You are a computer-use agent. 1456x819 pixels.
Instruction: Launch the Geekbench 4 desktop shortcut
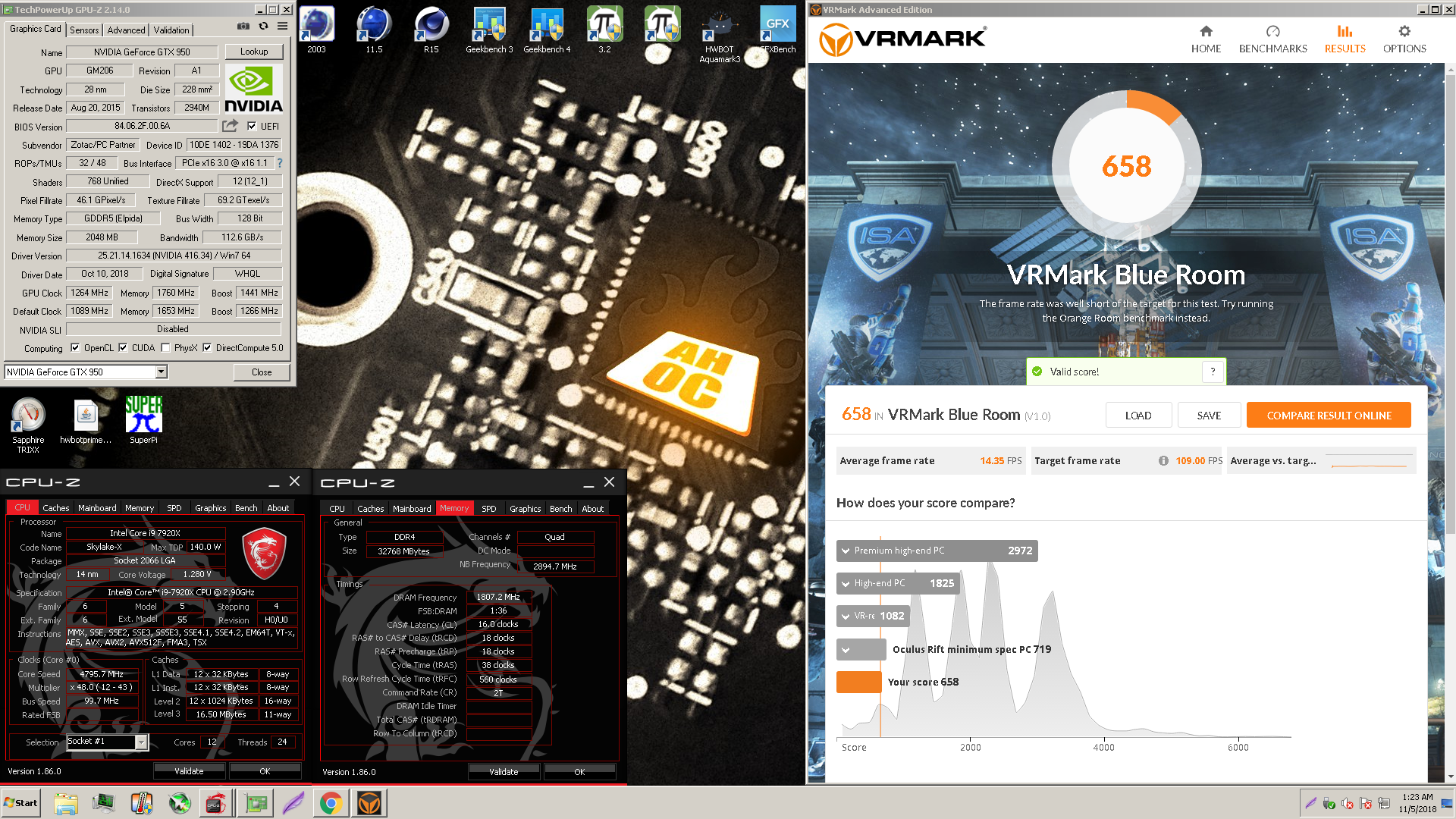[547, 30]
